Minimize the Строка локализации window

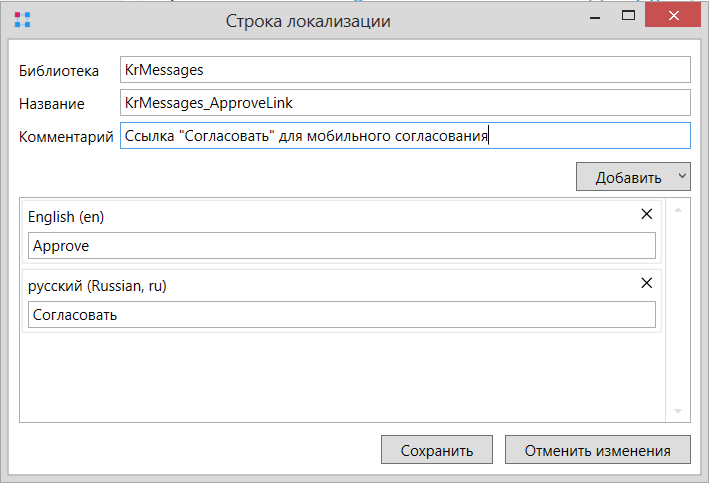pyautogui.click(x=595, y=17)
